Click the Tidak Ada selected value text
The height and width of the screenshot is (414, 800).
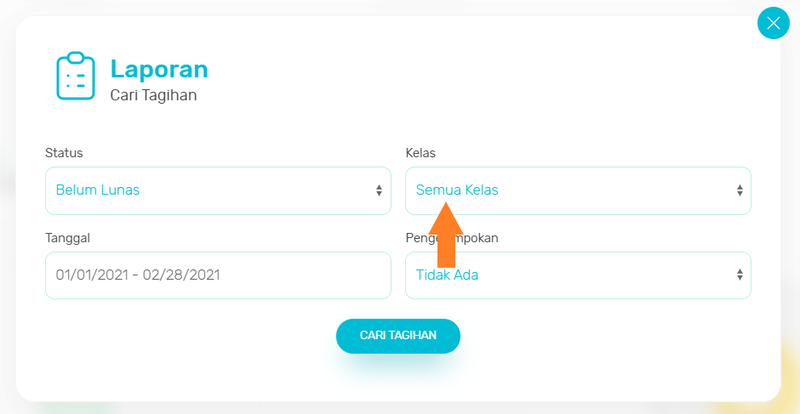coord(447,275)
